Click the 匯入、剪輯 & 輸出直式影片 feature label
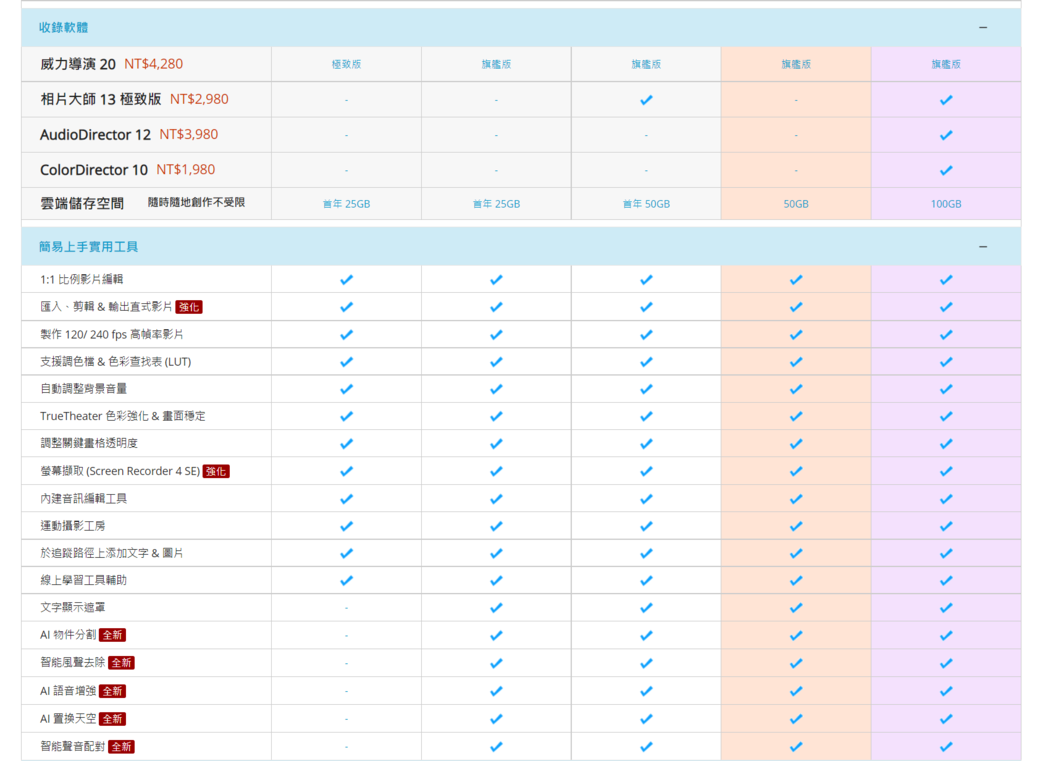 coord(106,307)
